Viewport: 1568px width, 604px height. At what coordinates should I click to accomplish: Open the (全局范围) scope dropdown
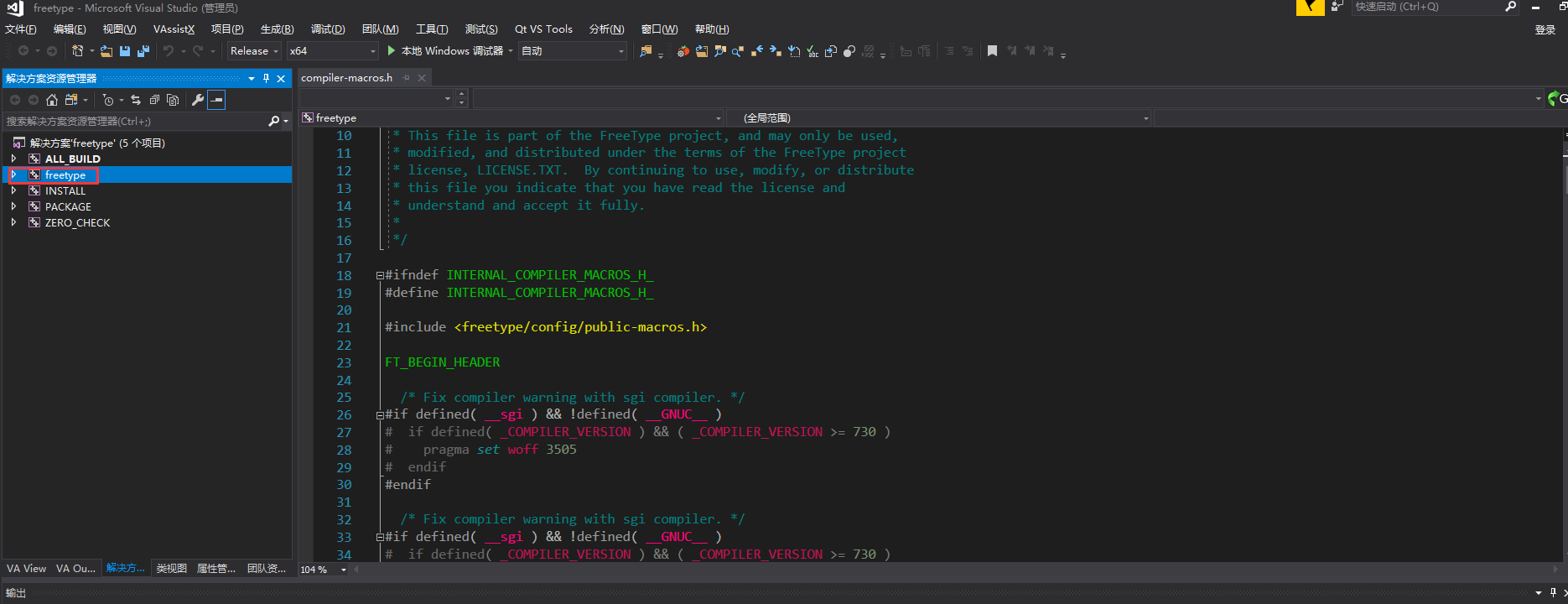point(939,118)
